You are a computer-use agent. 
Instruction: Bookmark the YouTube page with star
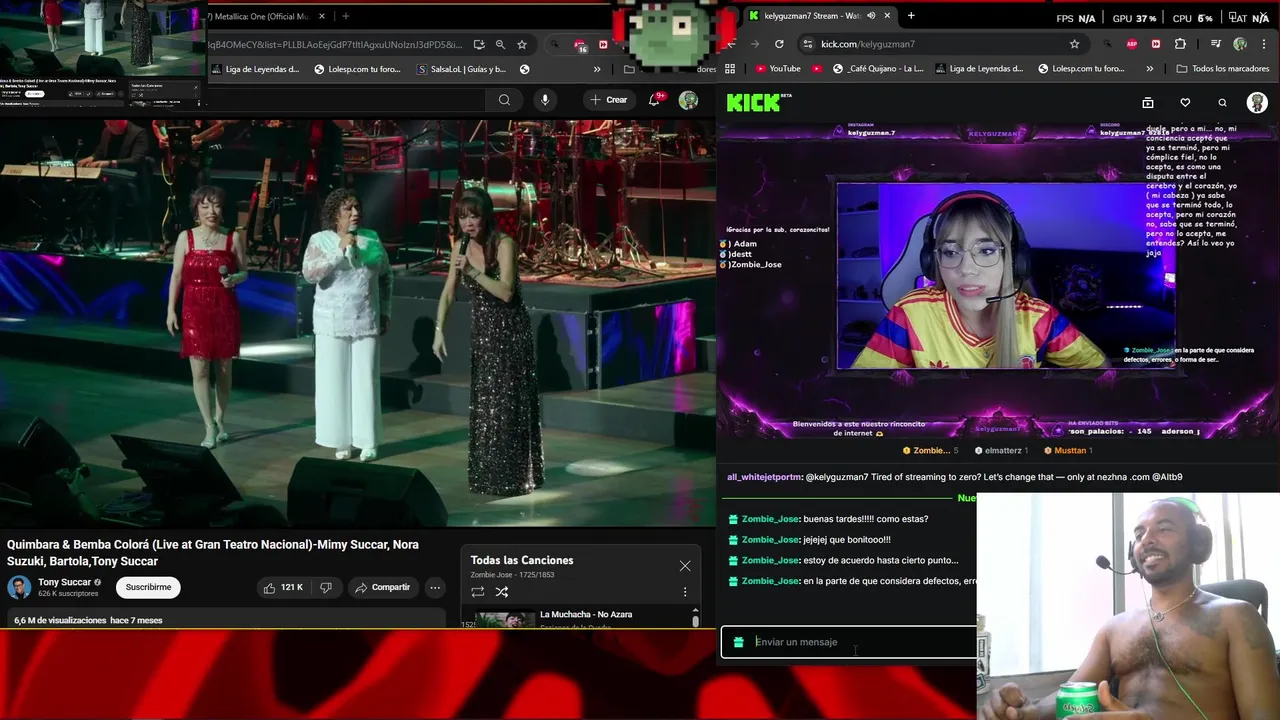pos(522,44)
